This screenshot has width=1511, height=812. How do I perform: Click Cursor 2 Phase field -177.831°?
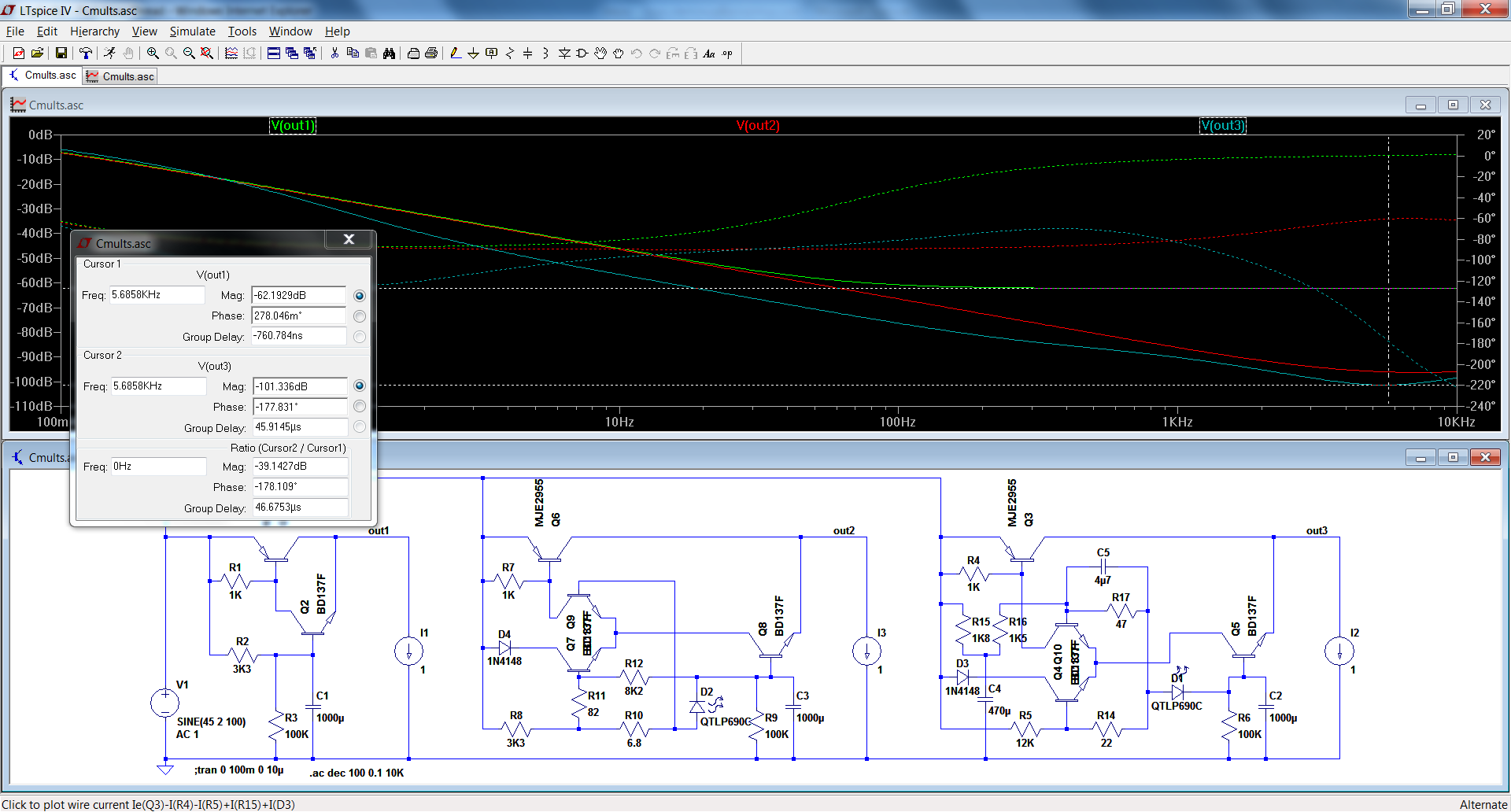pos(300,407)
